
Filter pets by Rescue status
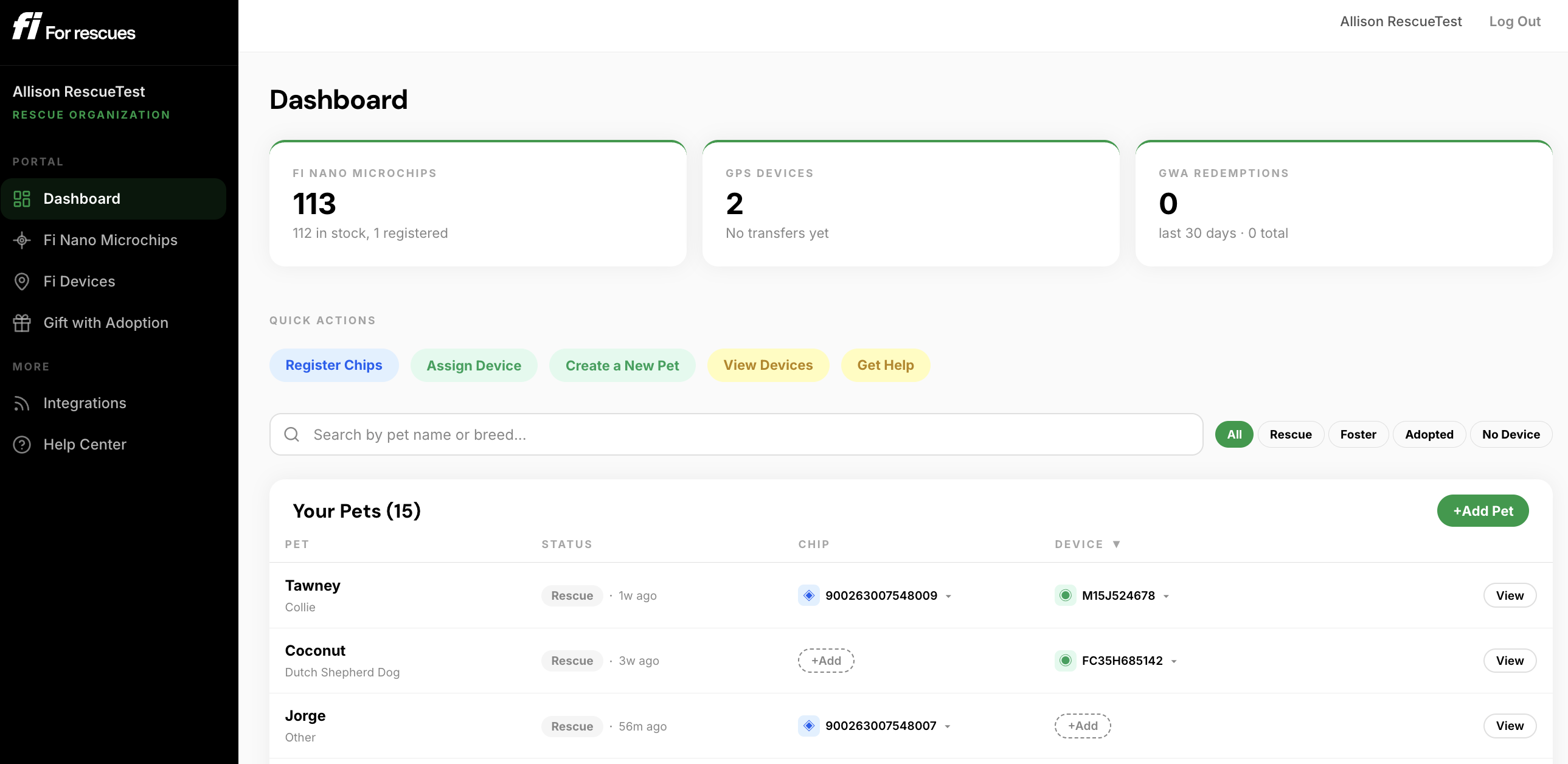(1291, 434)
